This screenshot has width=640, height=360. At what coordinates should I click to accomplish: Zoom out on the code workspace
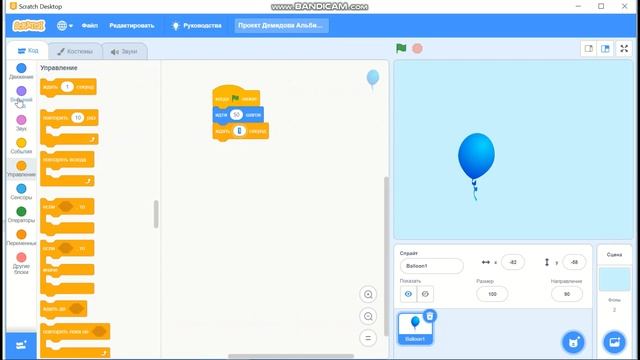pyautogui.click(x=368, y=316)
